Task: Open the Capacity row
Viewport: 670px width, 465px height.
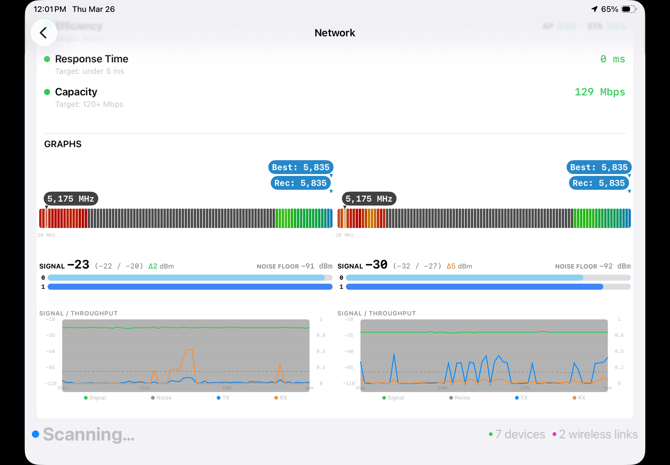Action: (x=335, y=97)
